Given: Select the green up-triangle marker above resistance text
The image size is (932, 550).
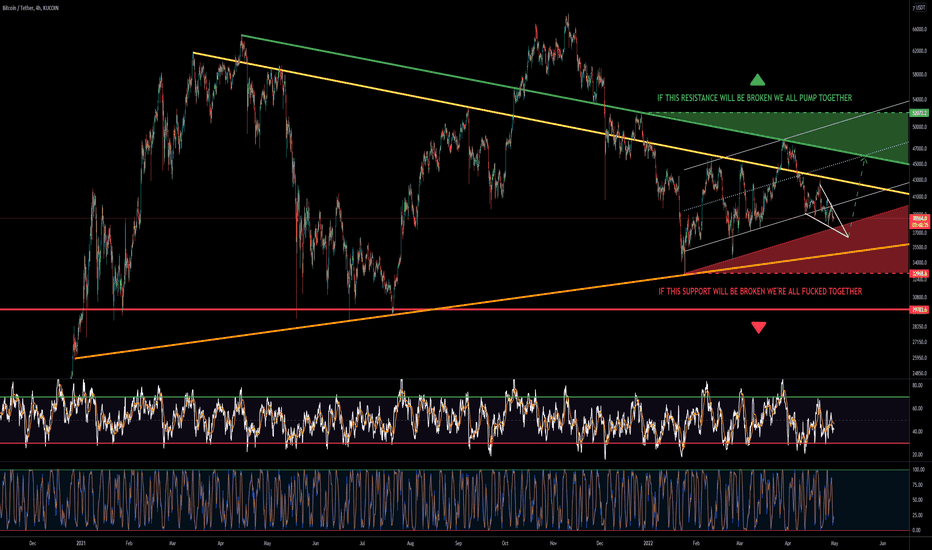Looking at the screenshot, I should pyautogui.click(x=757, y=80).
